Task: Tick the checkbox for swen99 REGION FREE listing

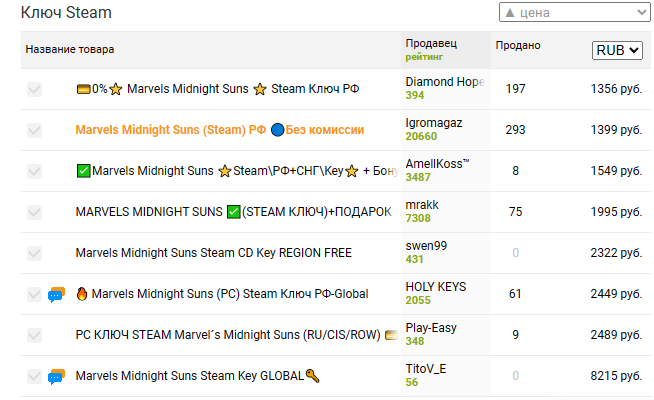Action: pos(35,253)
